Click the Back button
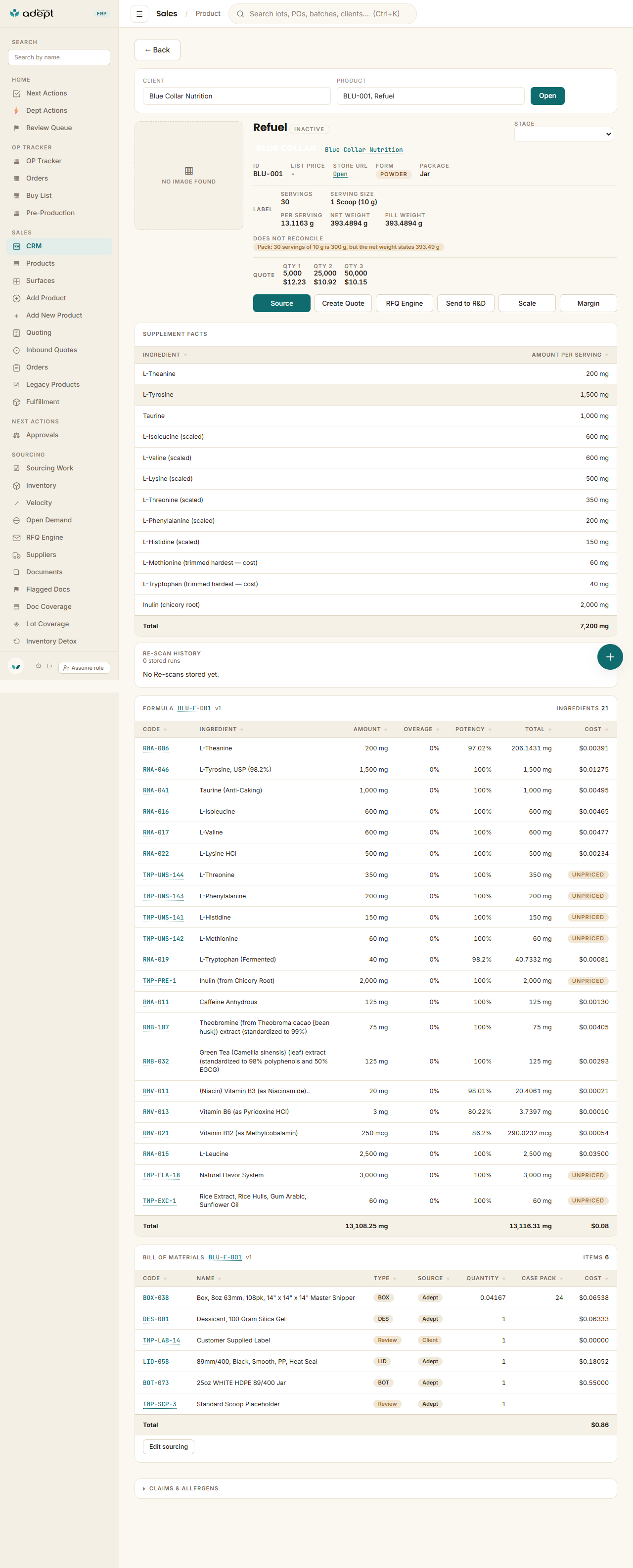 click(157, 50)
